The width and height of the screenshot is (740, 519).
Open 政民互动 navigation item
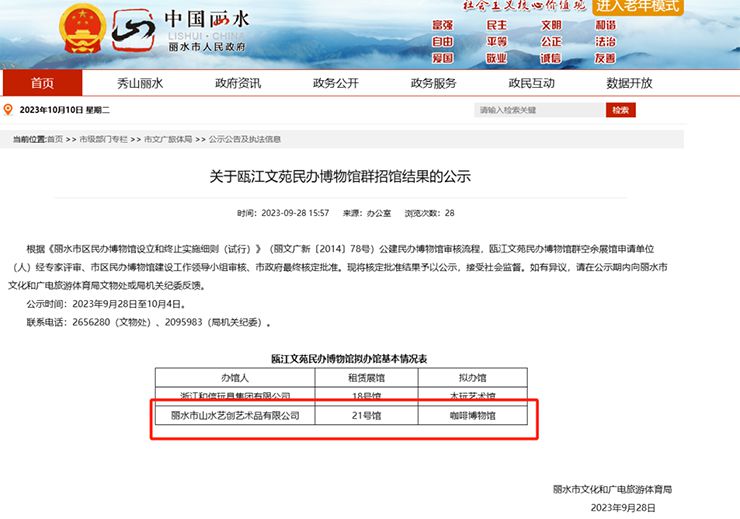pyautogui.click(x=531, y=83)
